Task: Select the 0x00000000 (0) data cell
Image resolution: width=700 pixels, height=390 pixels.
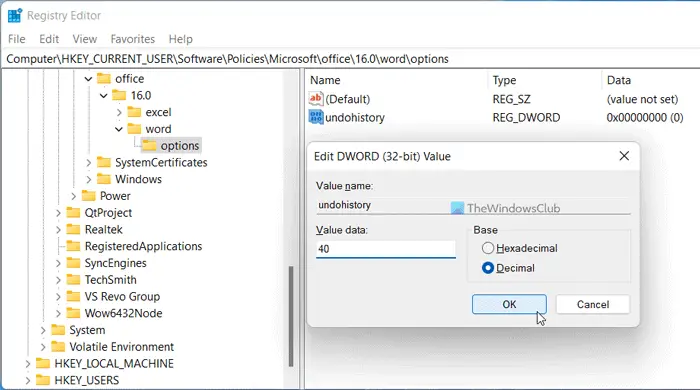Action: (645, 117)
